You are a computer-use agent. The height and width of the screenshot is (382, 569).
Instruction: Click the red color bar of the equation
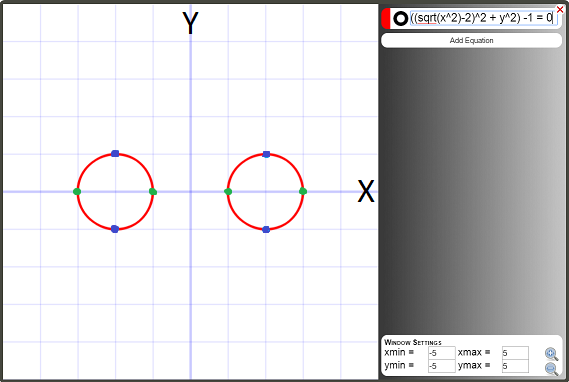[x=386, y=19]
